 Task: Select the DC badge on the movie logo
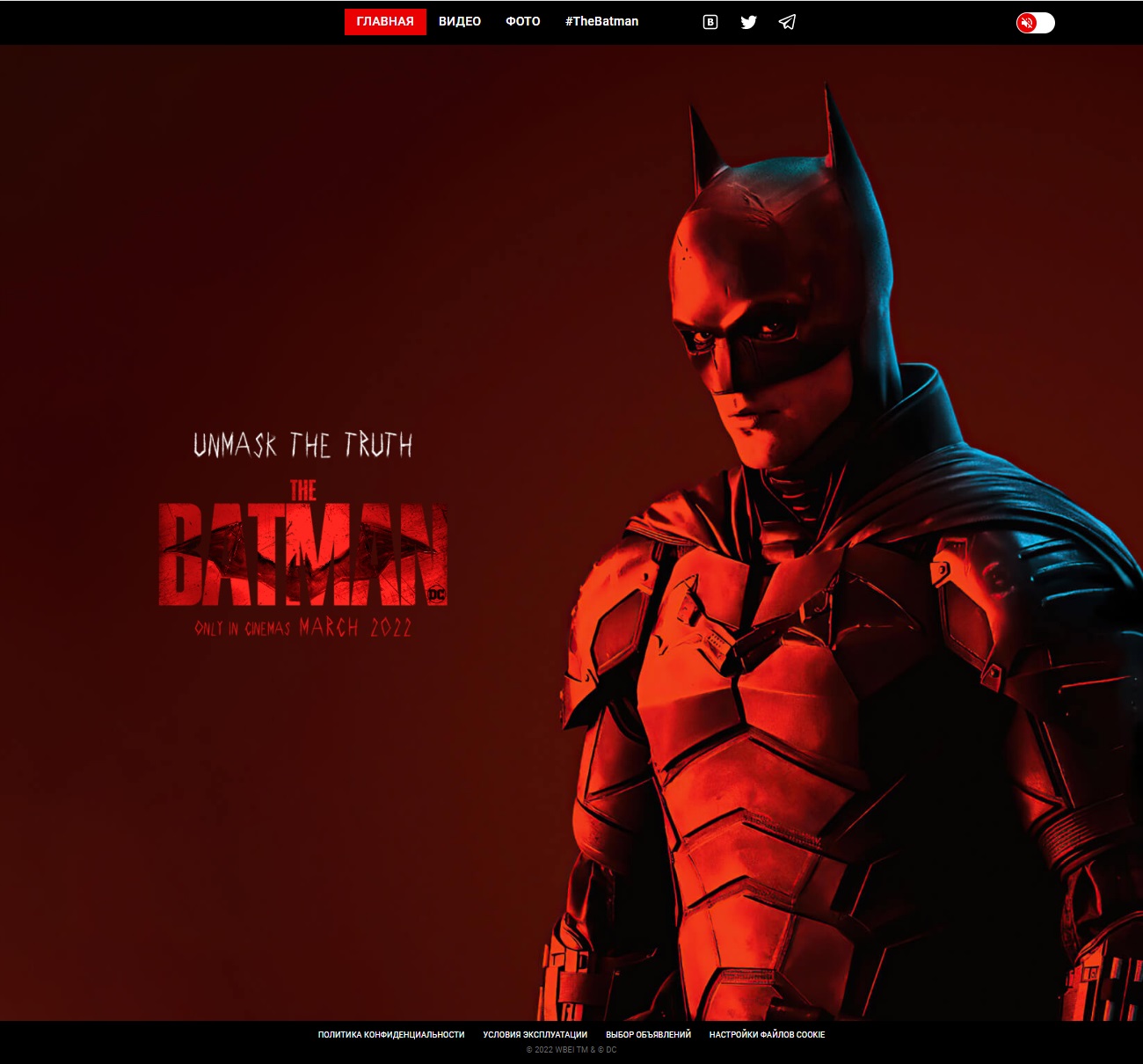tap(439, 594)
